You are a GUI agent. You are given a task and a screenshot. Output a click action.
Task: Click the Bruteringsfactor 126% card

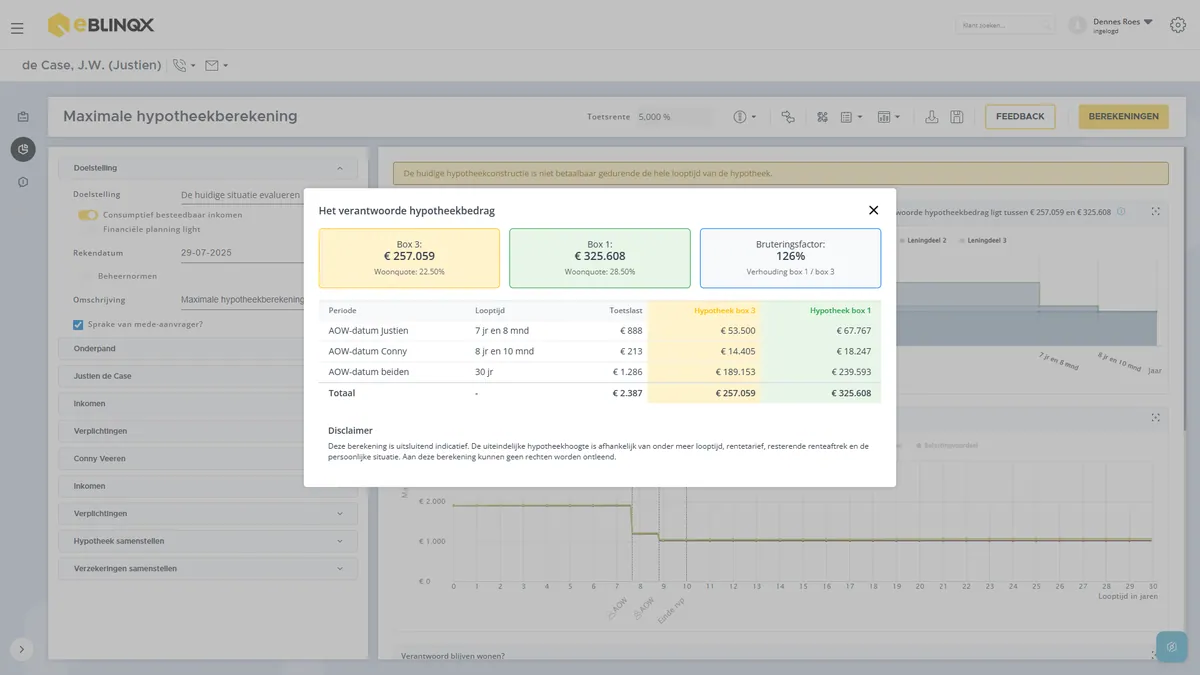[790, 258]
